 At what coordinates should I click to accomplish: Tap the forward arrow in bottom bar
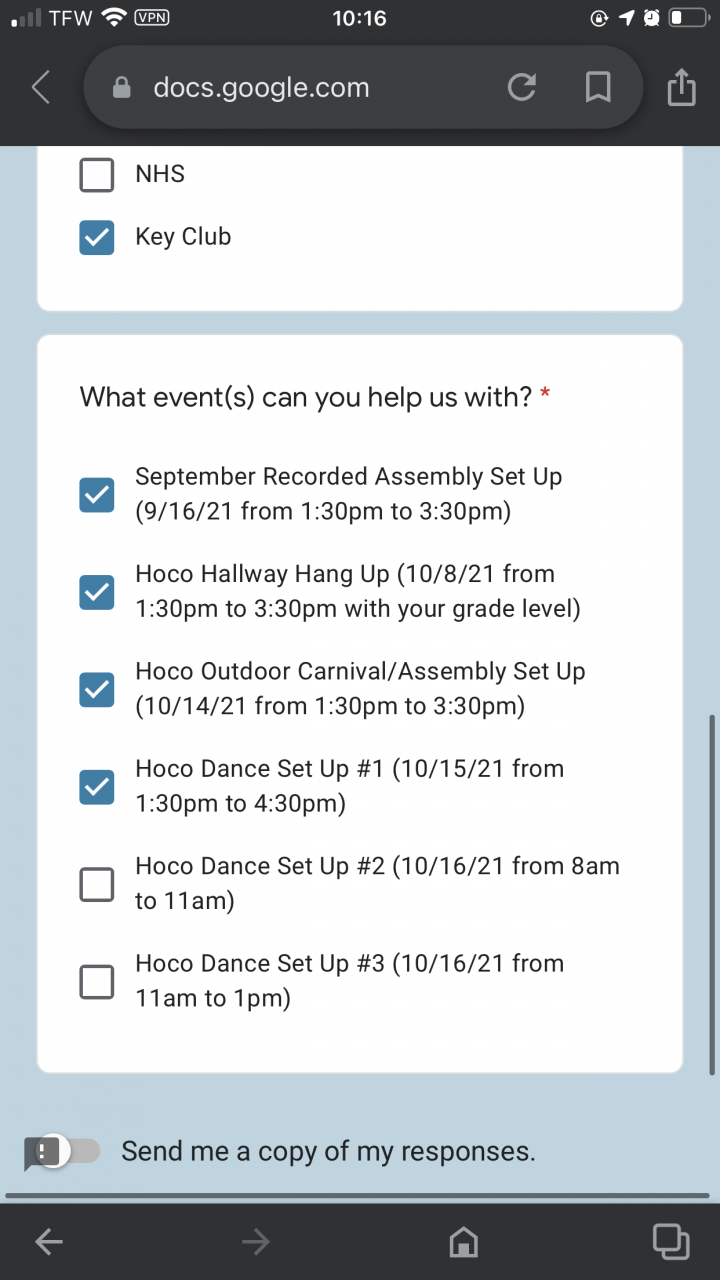click(256, 1242)
